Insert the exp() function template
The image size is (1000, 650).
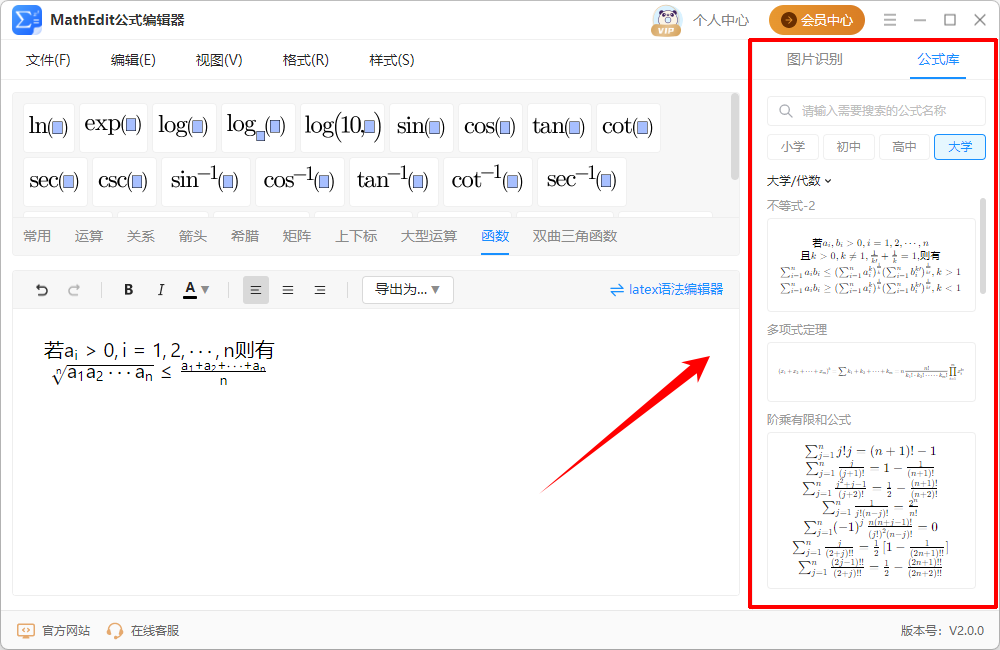[113, 127]
